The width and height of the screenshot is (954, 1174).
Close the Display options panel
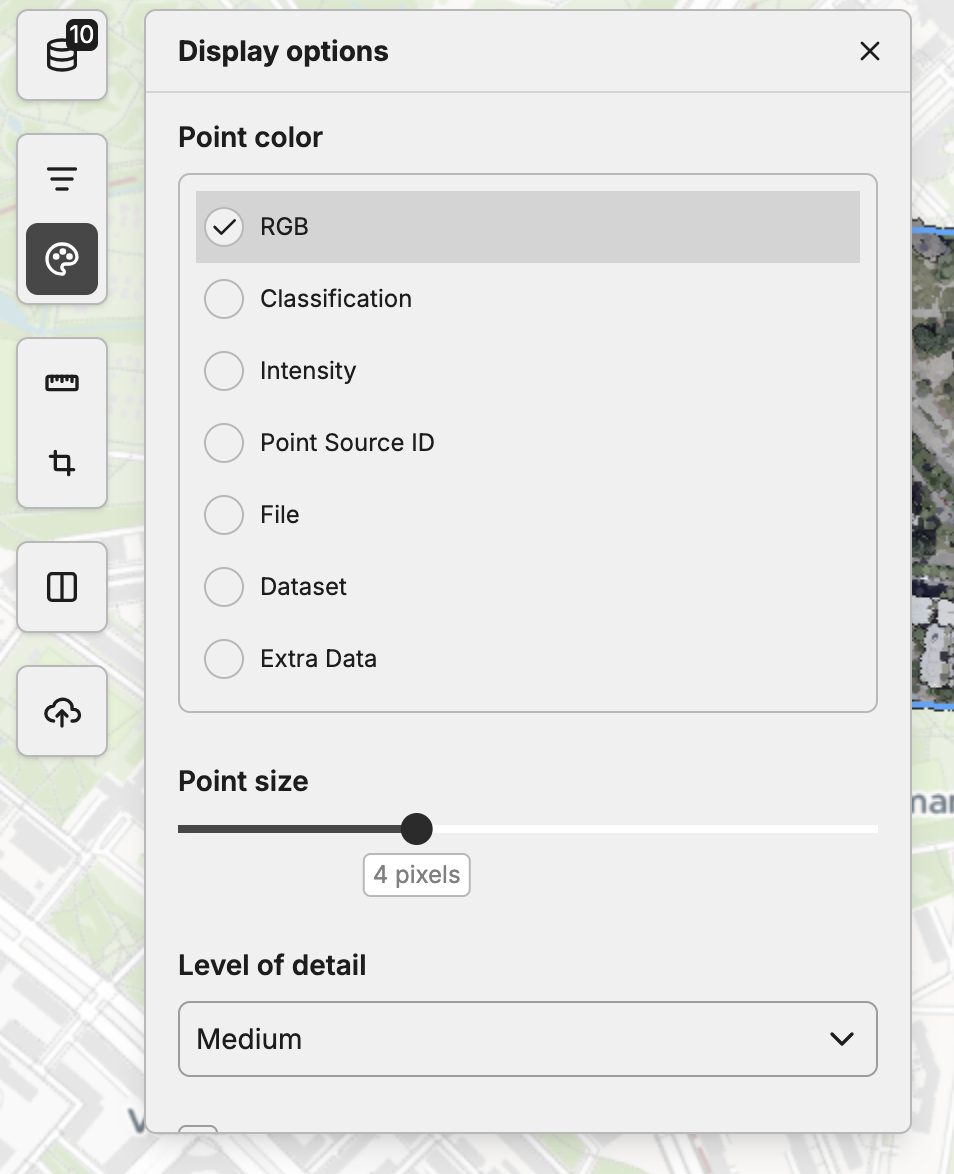(869, 52)
